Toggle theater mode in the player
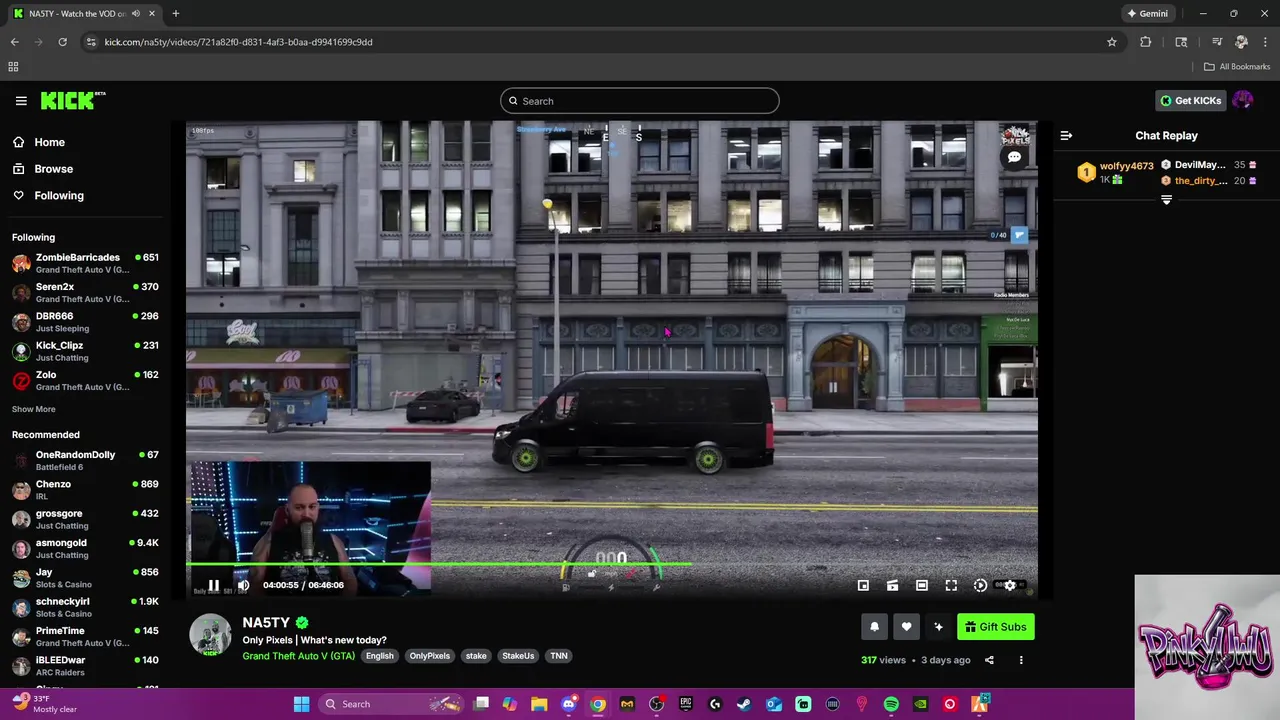 click(x=922, y=585)
